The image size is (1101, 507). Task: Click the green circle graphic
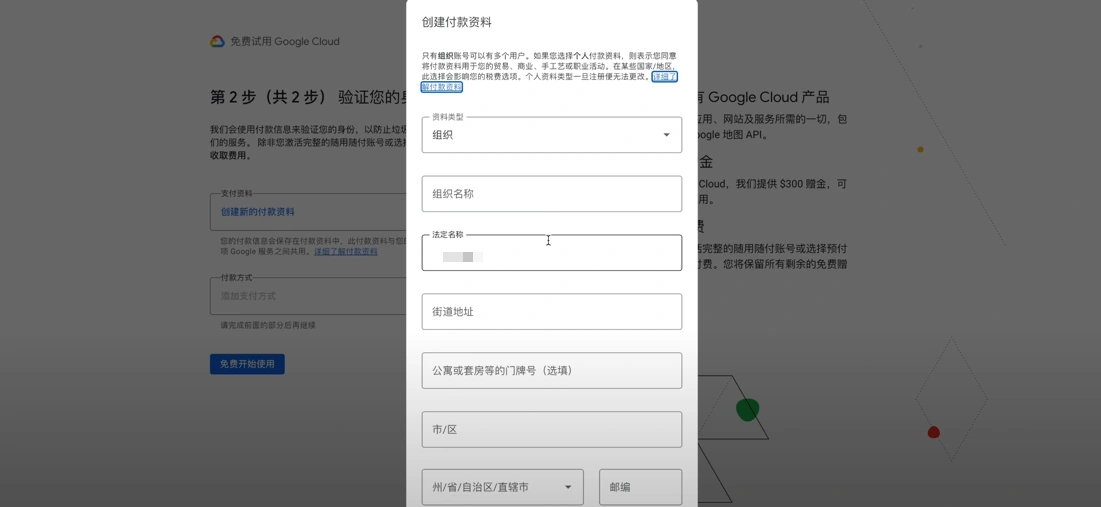747,408
